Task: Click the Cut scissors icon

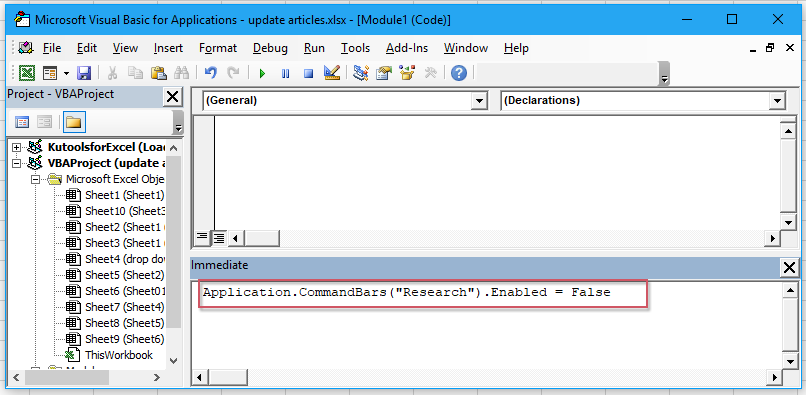Action: coord(112,73)
